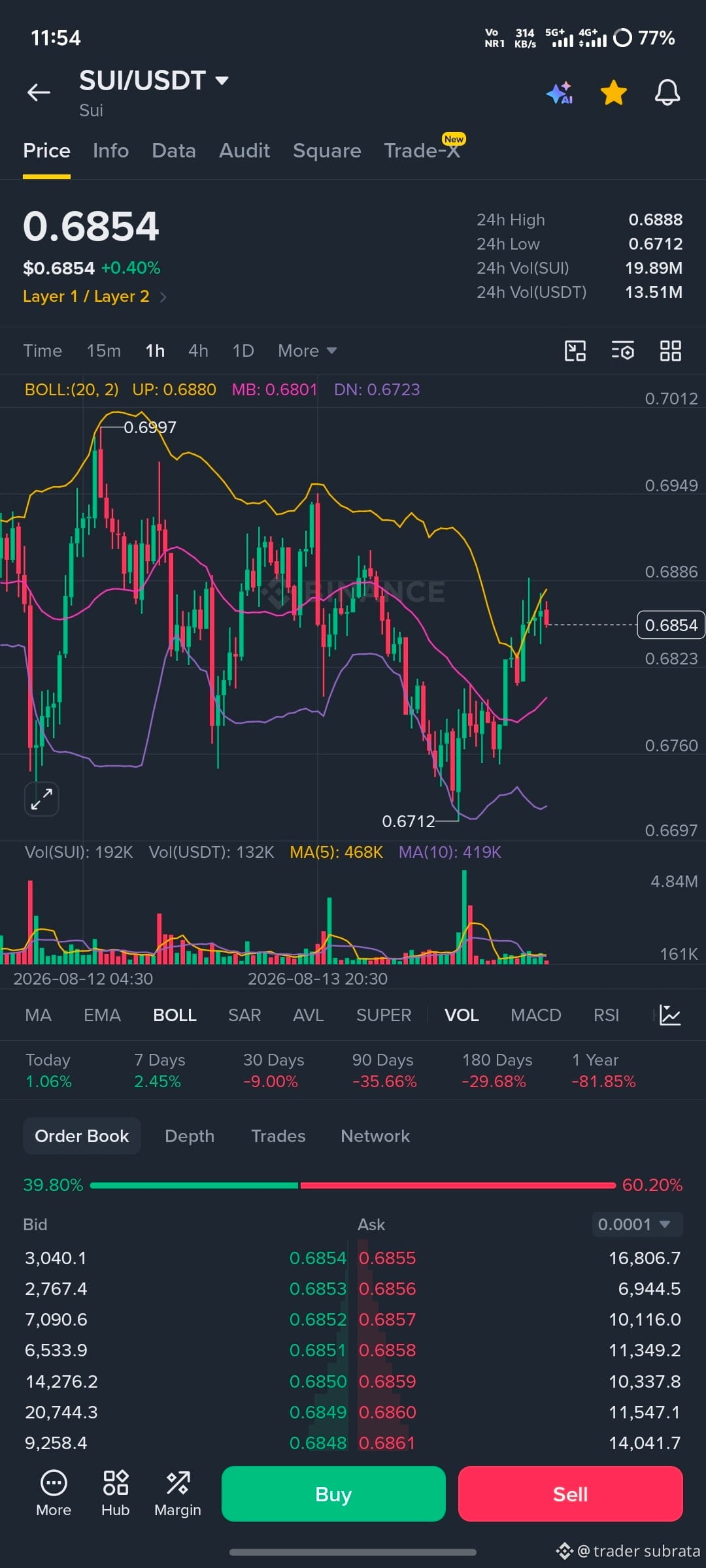Open indicator chart settings icon
706x1568 pixels.
[670, 1015]
